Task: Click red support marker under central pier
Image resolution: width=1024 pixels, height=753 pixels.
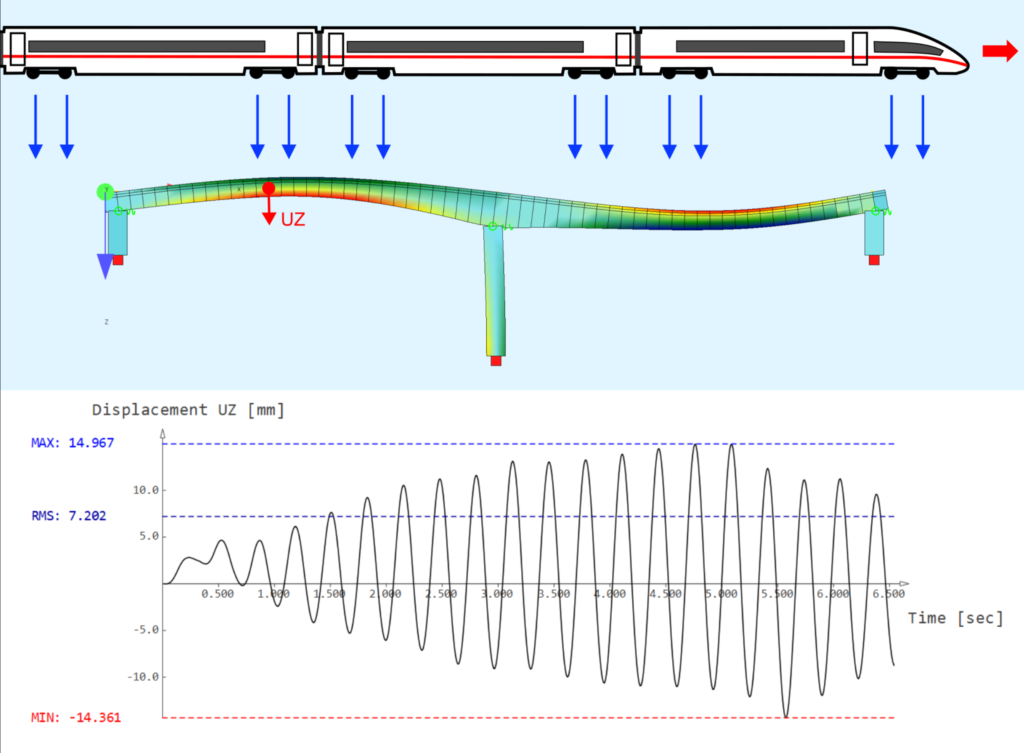Action: 495,361
